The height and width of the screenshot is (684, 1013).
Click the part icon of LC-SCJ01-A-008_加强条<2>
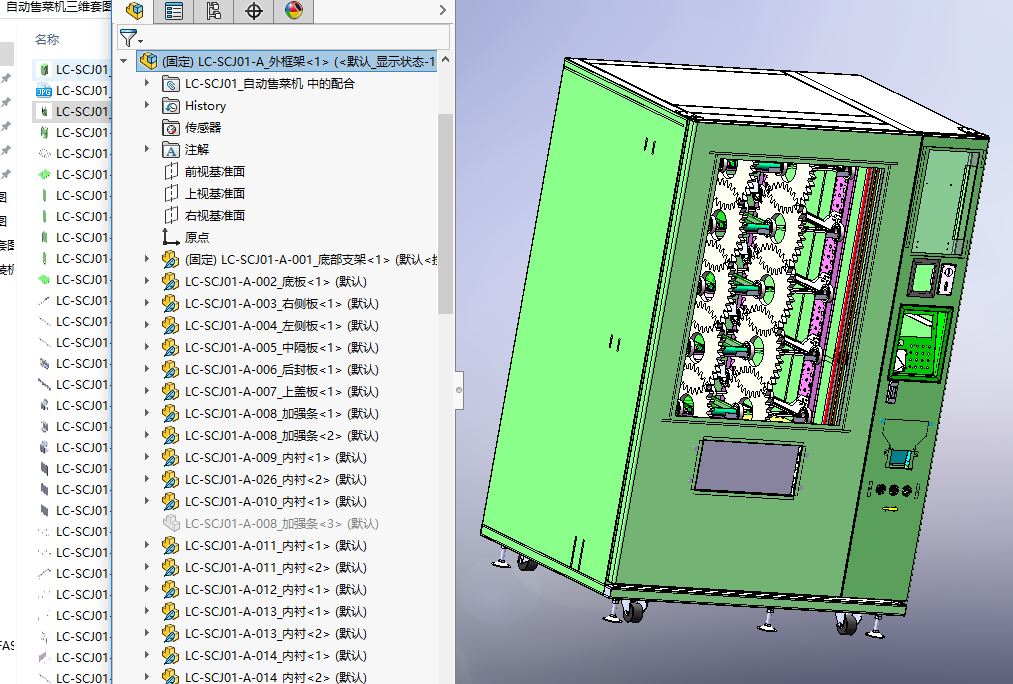click(x=171, y=435)
